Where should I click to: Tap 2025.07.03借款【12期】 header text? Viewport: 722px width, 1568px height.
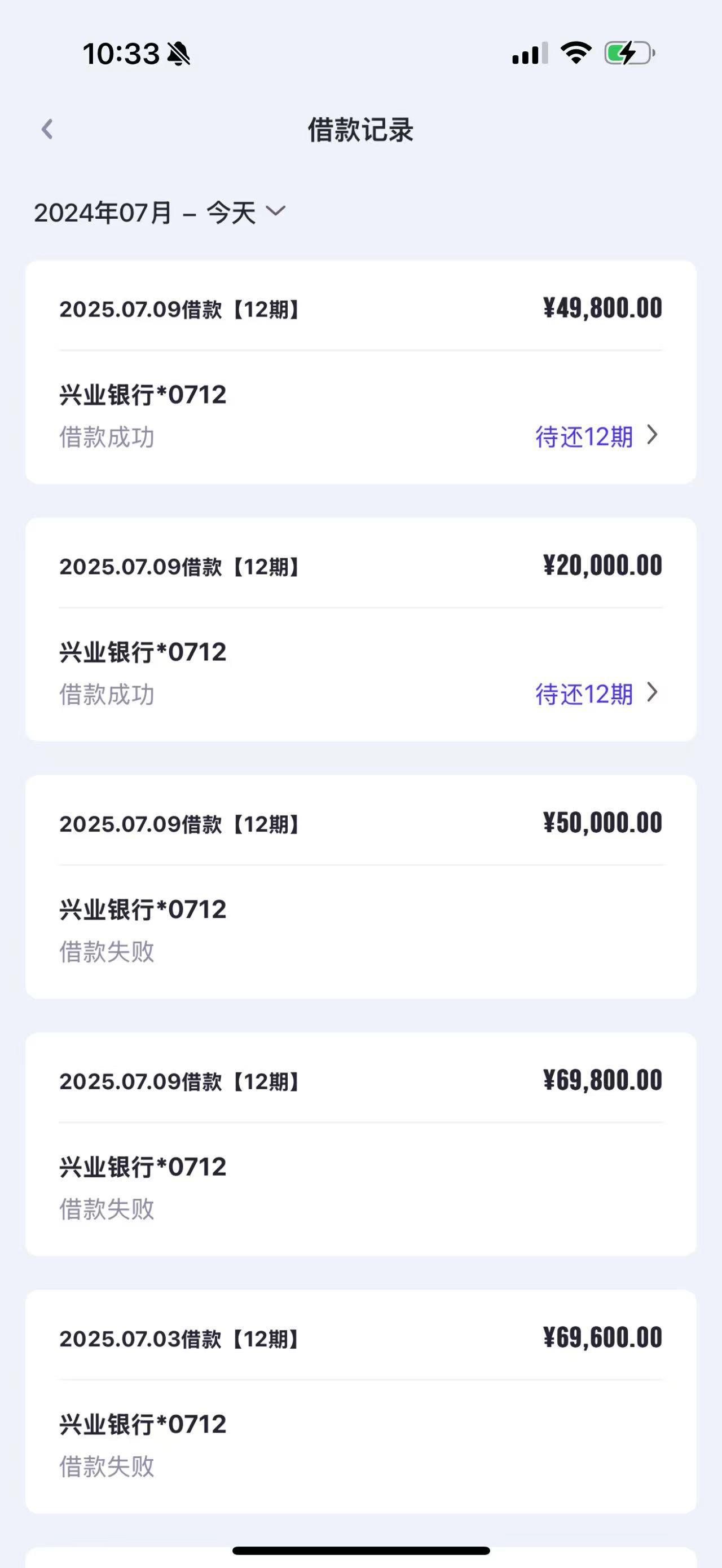tap(179, 1339)
